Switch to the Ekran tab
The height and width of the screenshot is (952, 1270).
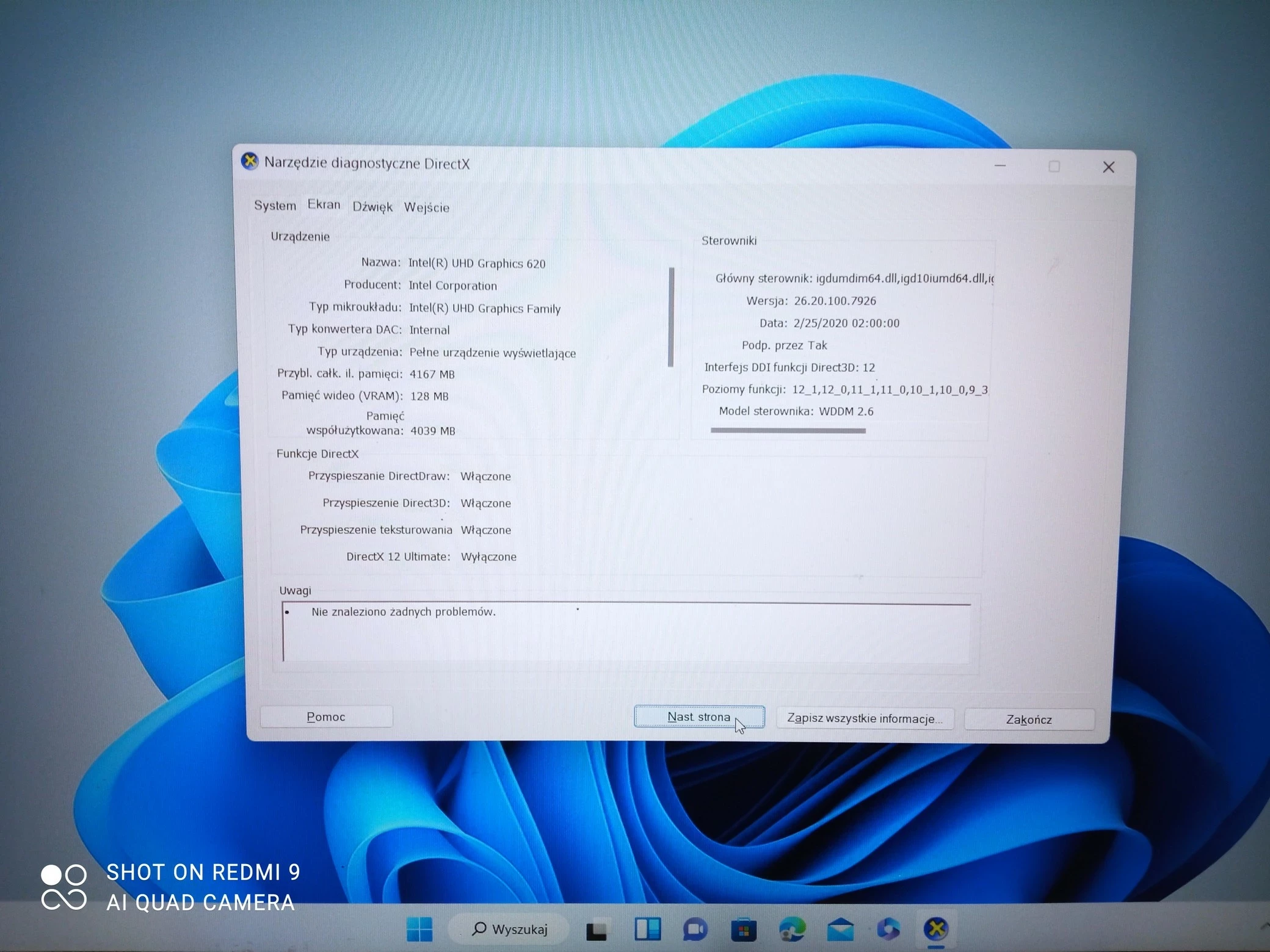pos(324,204)
